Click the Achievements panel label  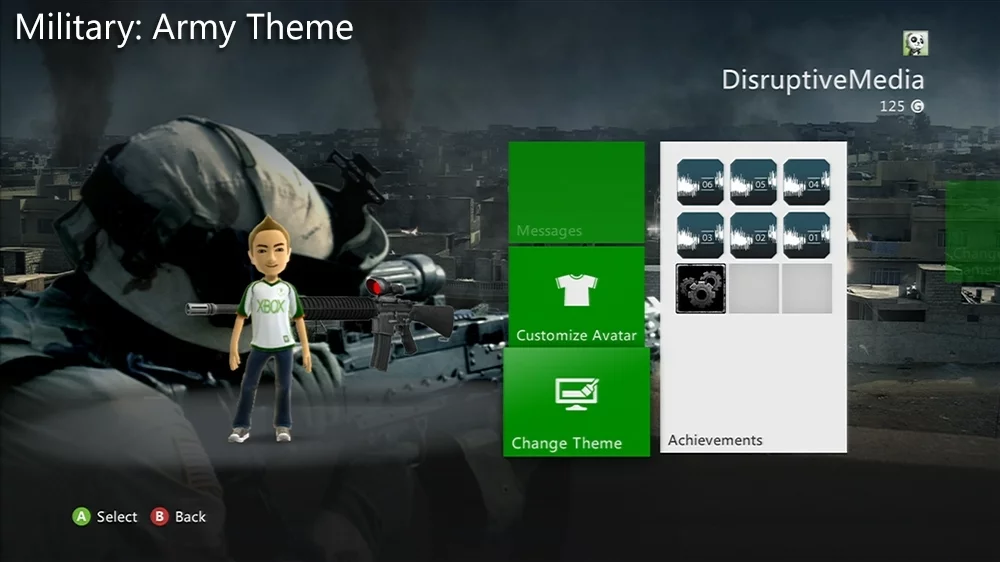tap(715, 440)
